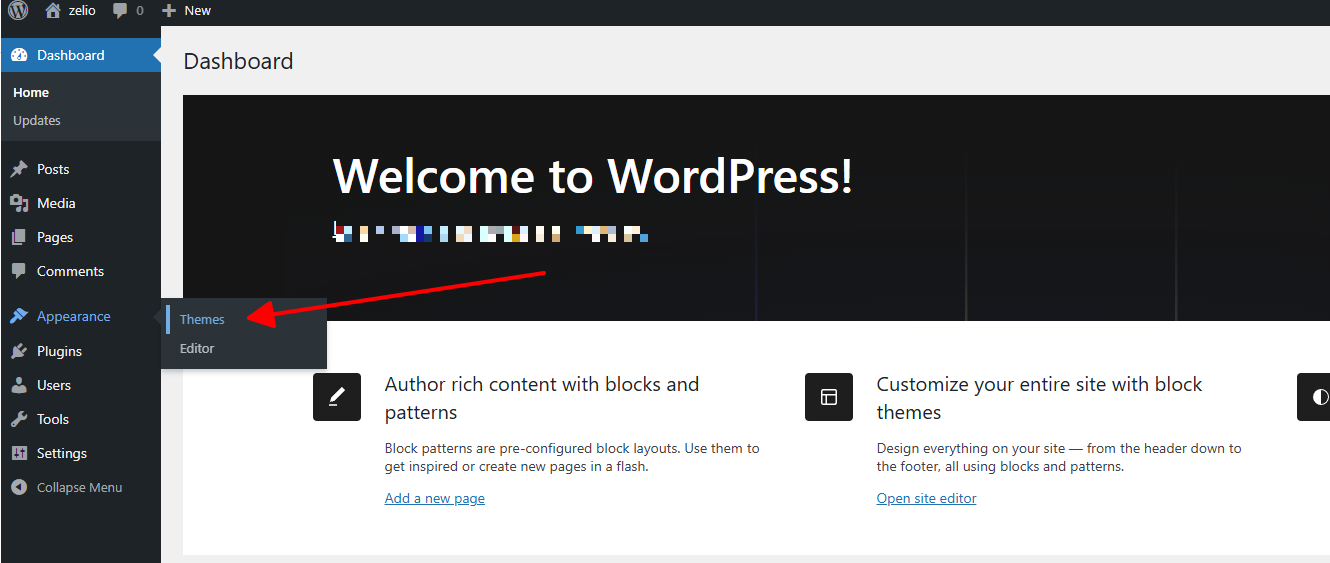Open the Appearance menu
The image size is (1330, 563).
coord(80,316)
